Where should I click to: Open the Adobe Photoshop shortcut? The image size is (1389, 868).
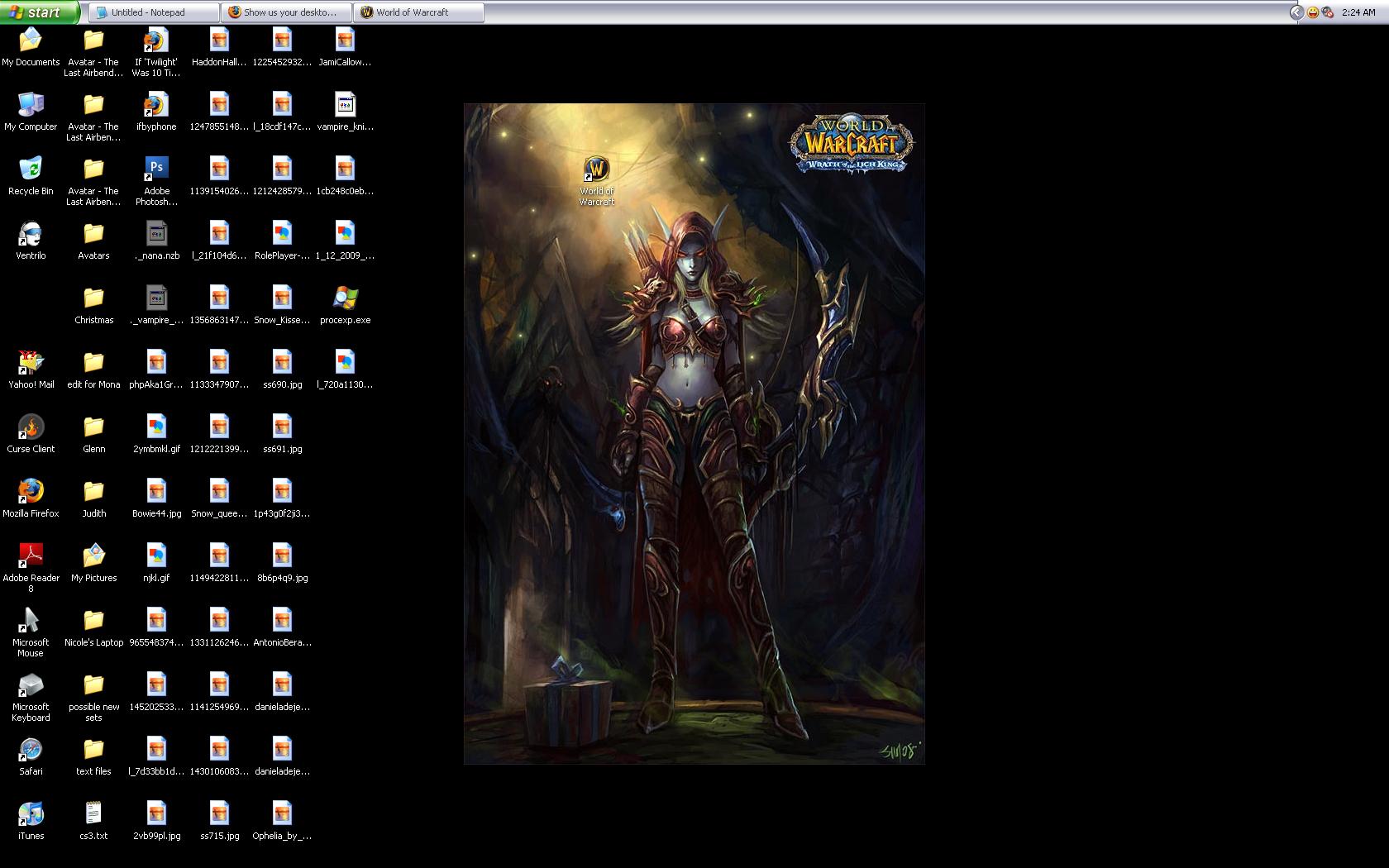coord(156,181)
